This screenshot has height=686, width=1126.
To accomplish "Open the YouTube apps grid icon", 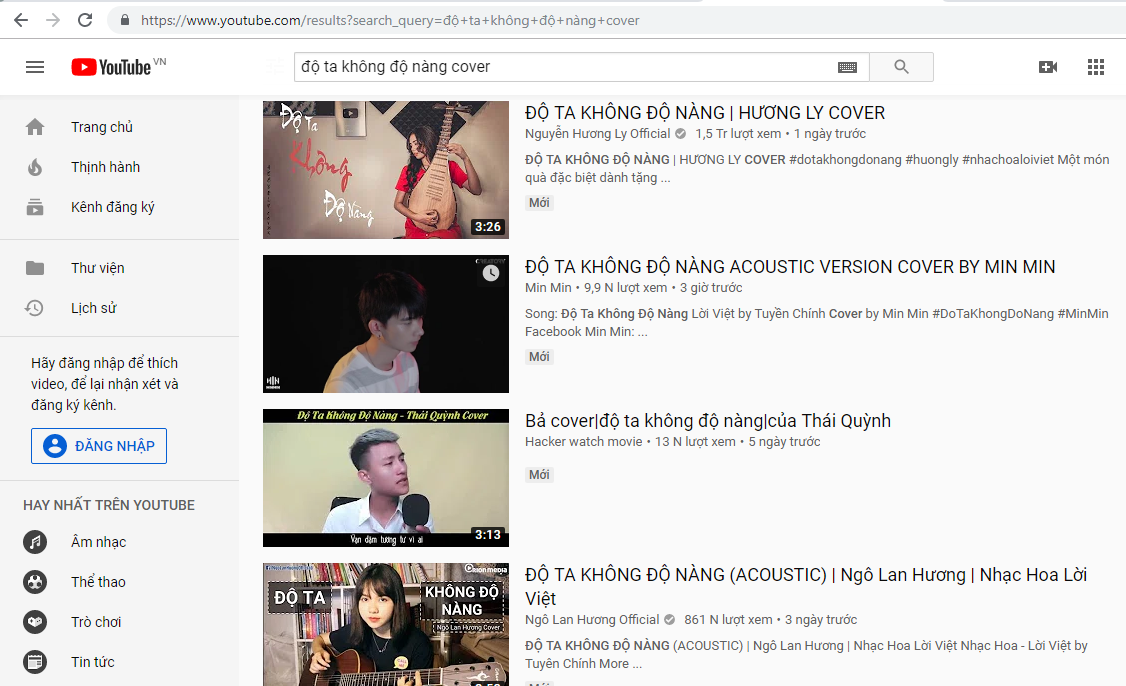I will click(x=1096, y=67).
